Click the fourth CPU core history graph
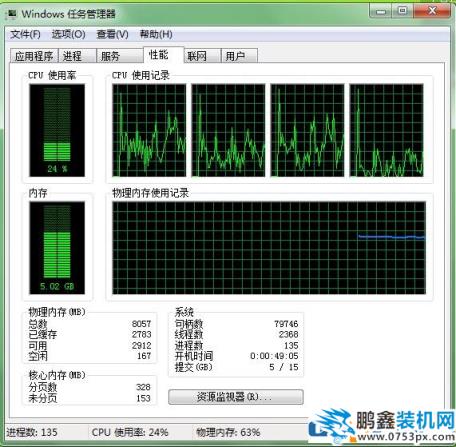The width and height of the screenshot is (456, 447). [x=386, y=130]
